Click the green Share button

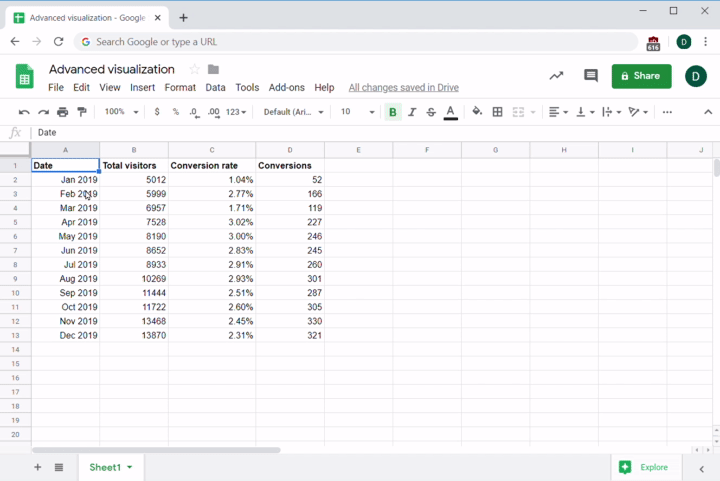click(x=641, y=76)
